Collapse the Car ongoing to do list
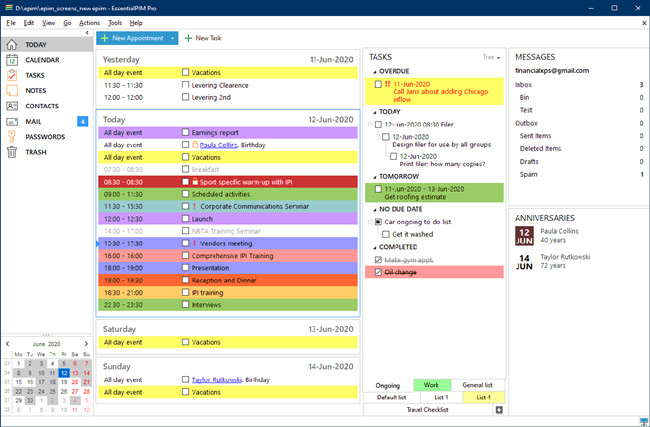The width and height of the screenshot is (650, 427). [371, 222]
